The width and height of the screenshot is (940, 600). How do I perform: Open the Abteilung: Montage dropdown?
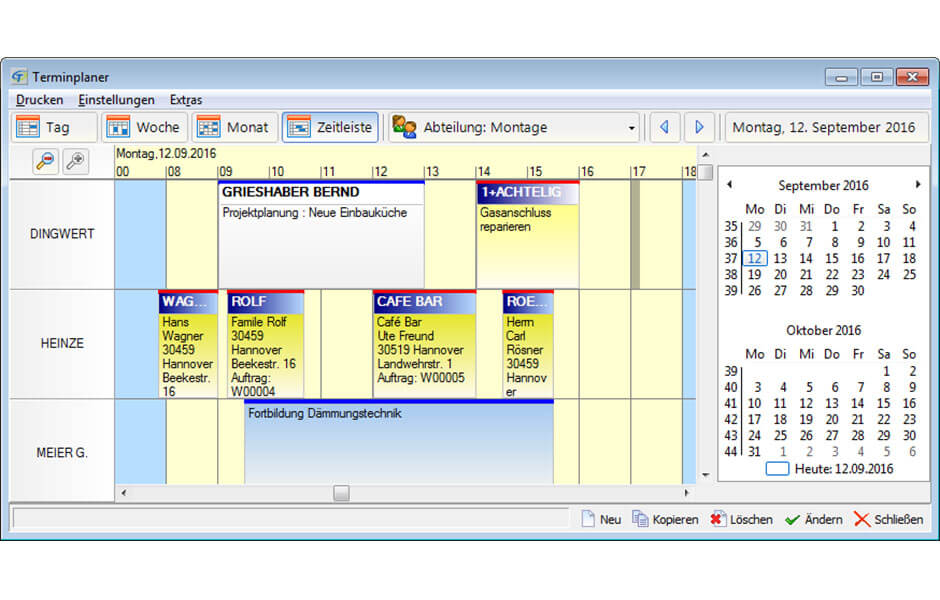pos(515,127)
